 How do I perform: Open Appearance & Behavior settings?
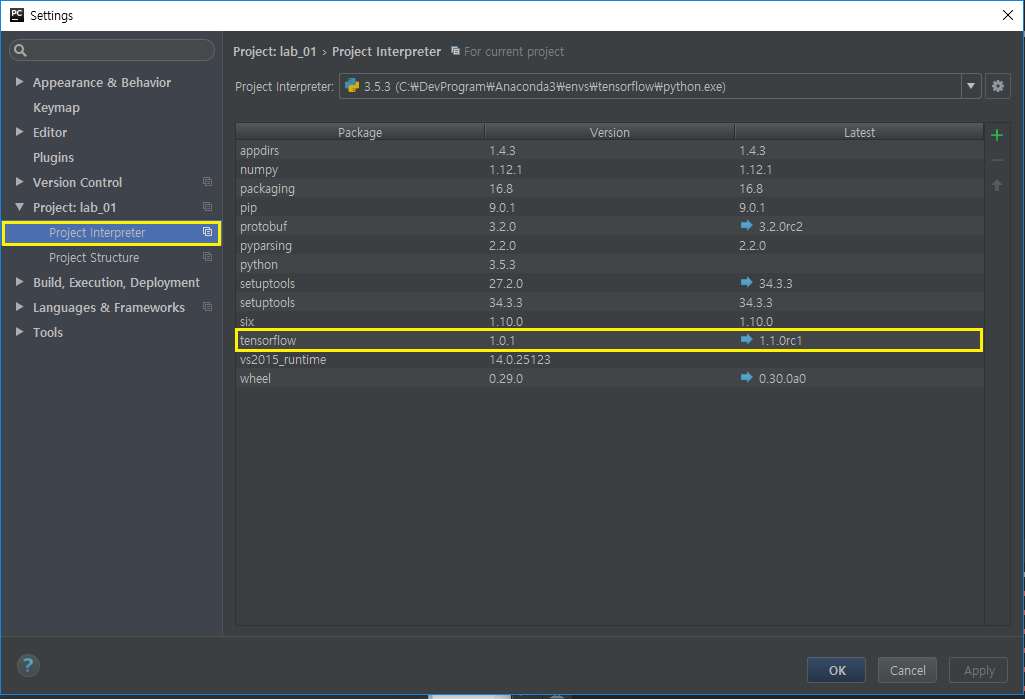point(102,82)
